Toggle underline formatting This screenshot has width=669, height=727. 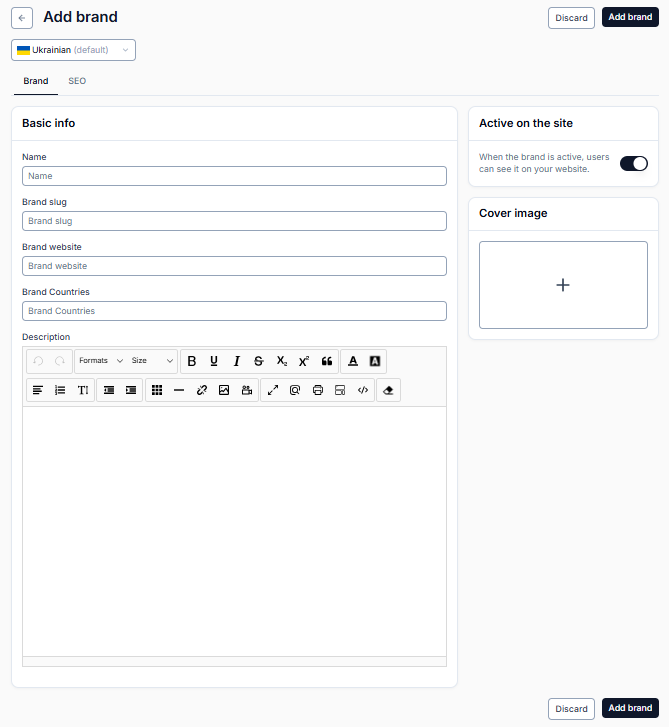pyautogui.click(x=214, y=361)
